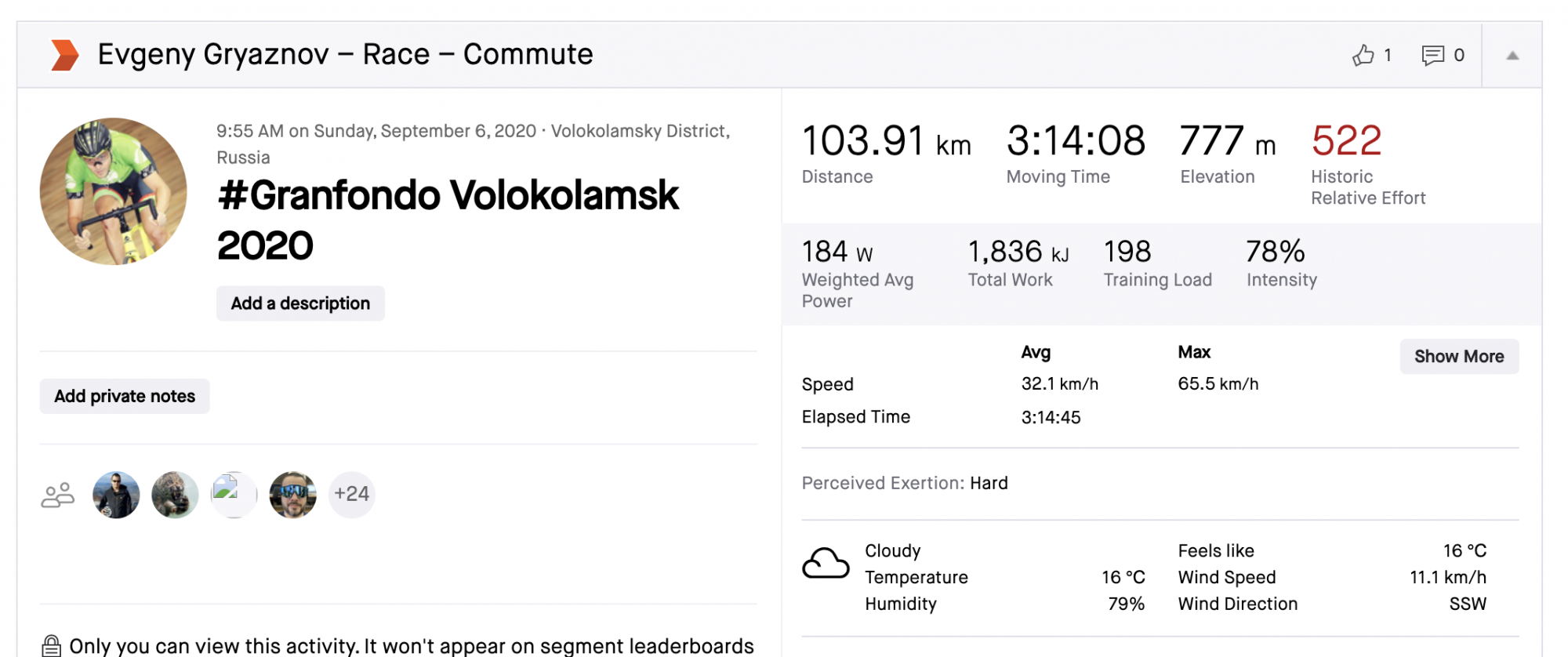Open the first group athlete's avatar
1568x657 pixels.
pyautogui.click(x=116, y=495)
